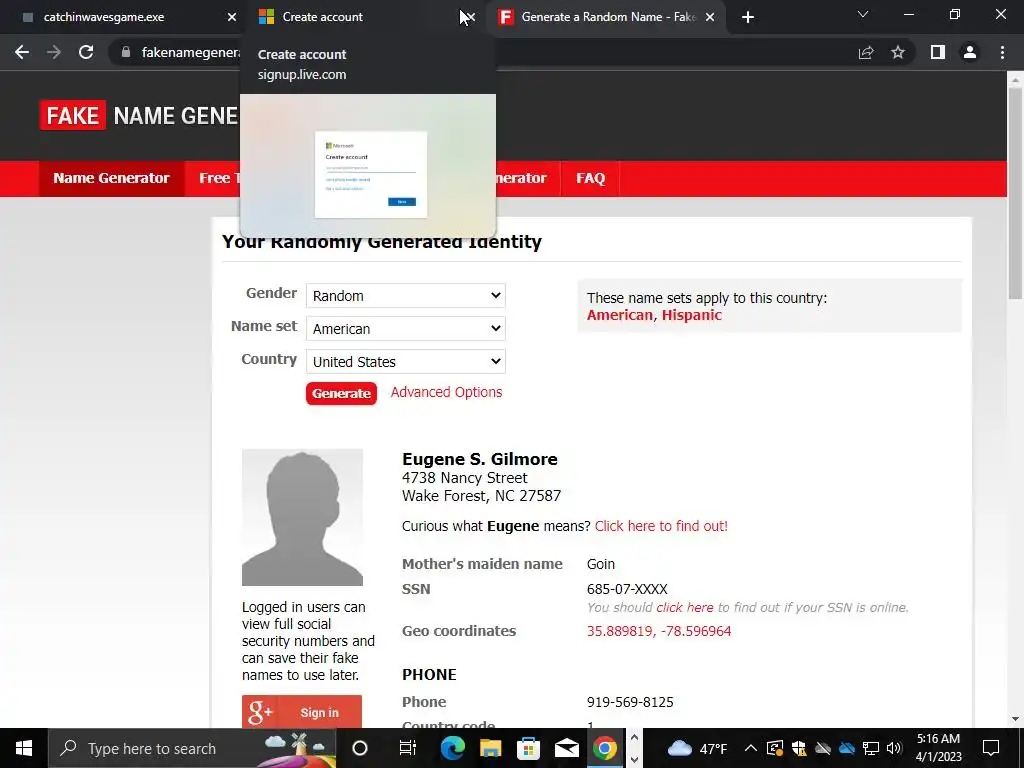Click the gray silhouette profile picture
The height and width of the screenshot is (768, 1024).
[302, 517]
